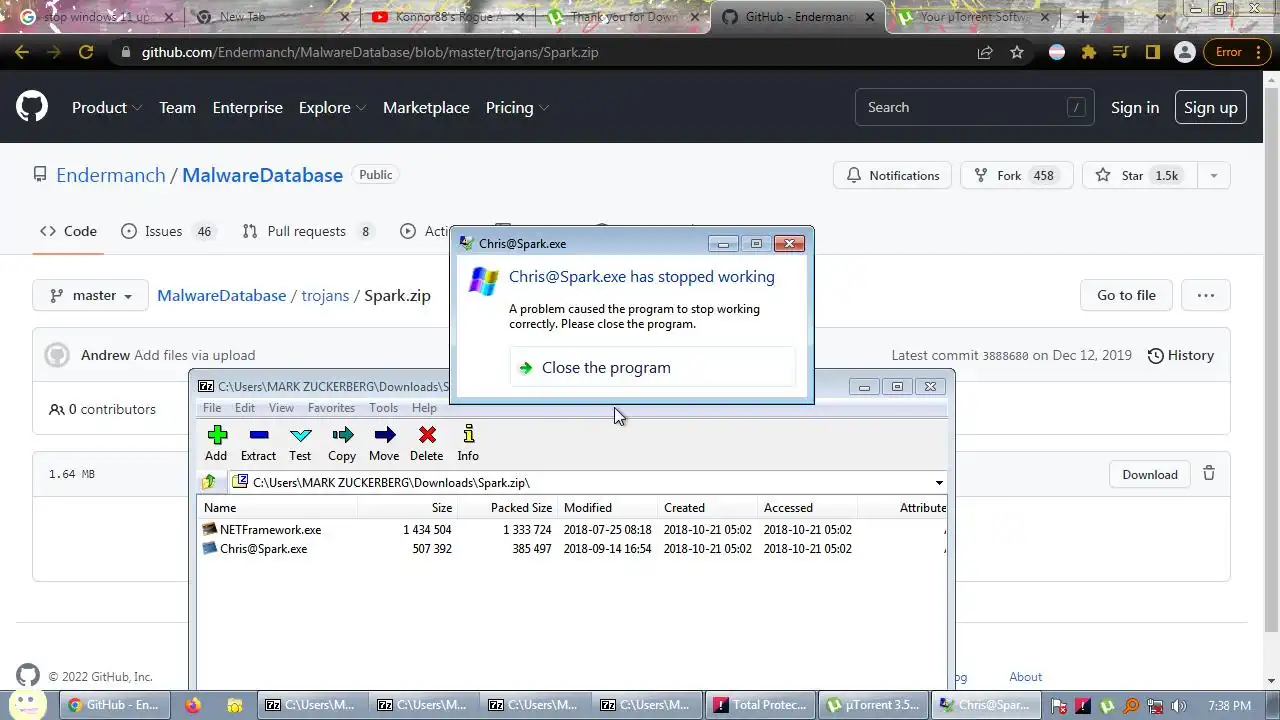Viewport: 1280px width, 720px height.
Task: Open the commit History link
Action: pos(1180,355)
